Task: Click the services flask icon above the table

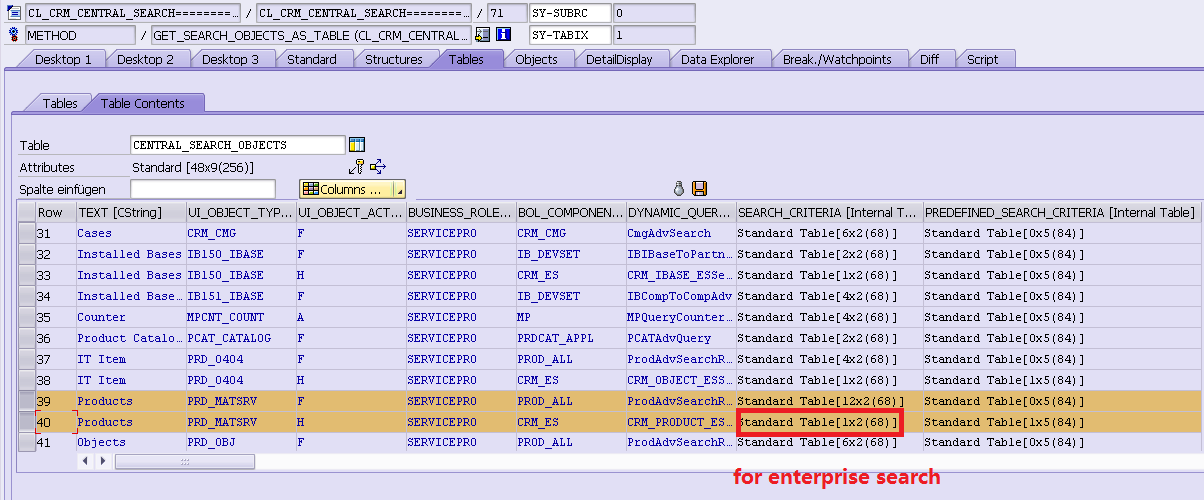Action: pos(679,189)
